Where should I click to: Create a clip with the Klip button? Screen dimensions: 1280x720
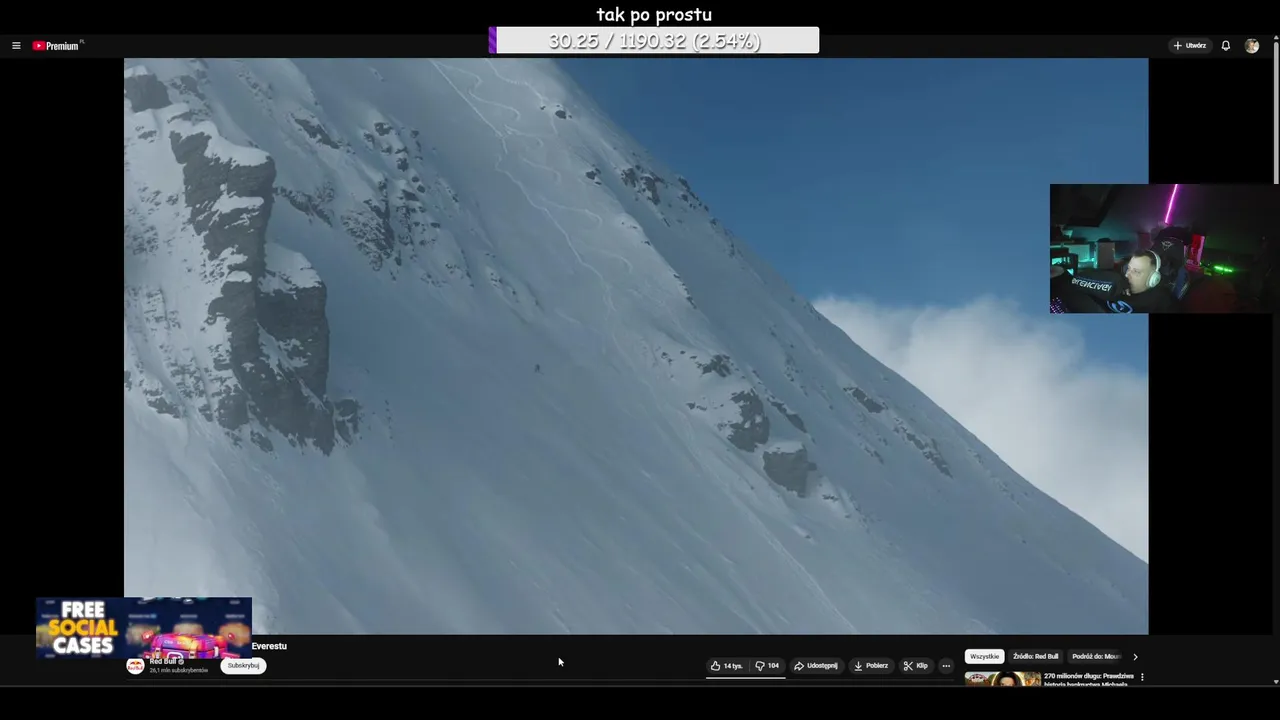pyautogui.click(x=915, y=666)
